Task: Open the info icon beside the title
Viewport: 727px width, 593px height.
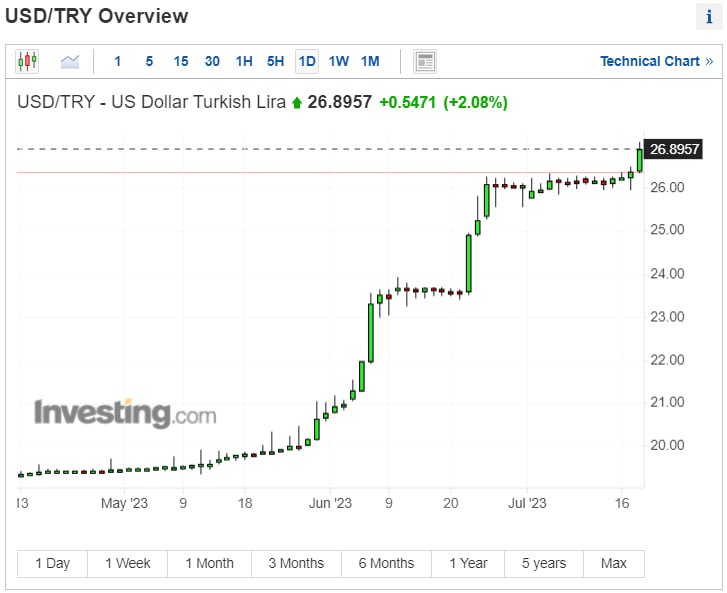Action: 707,17
